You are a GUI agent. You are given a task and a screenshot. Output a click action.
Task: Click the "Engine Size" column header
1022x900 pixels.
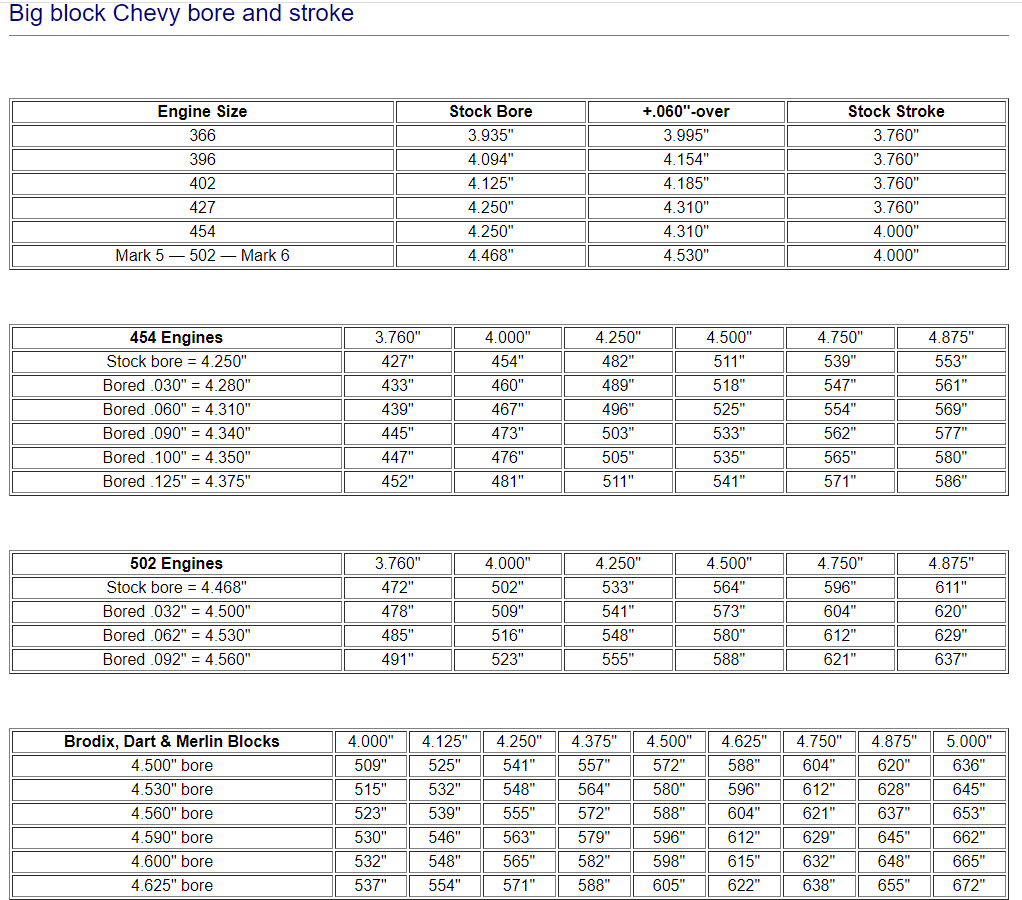(202, 112)
